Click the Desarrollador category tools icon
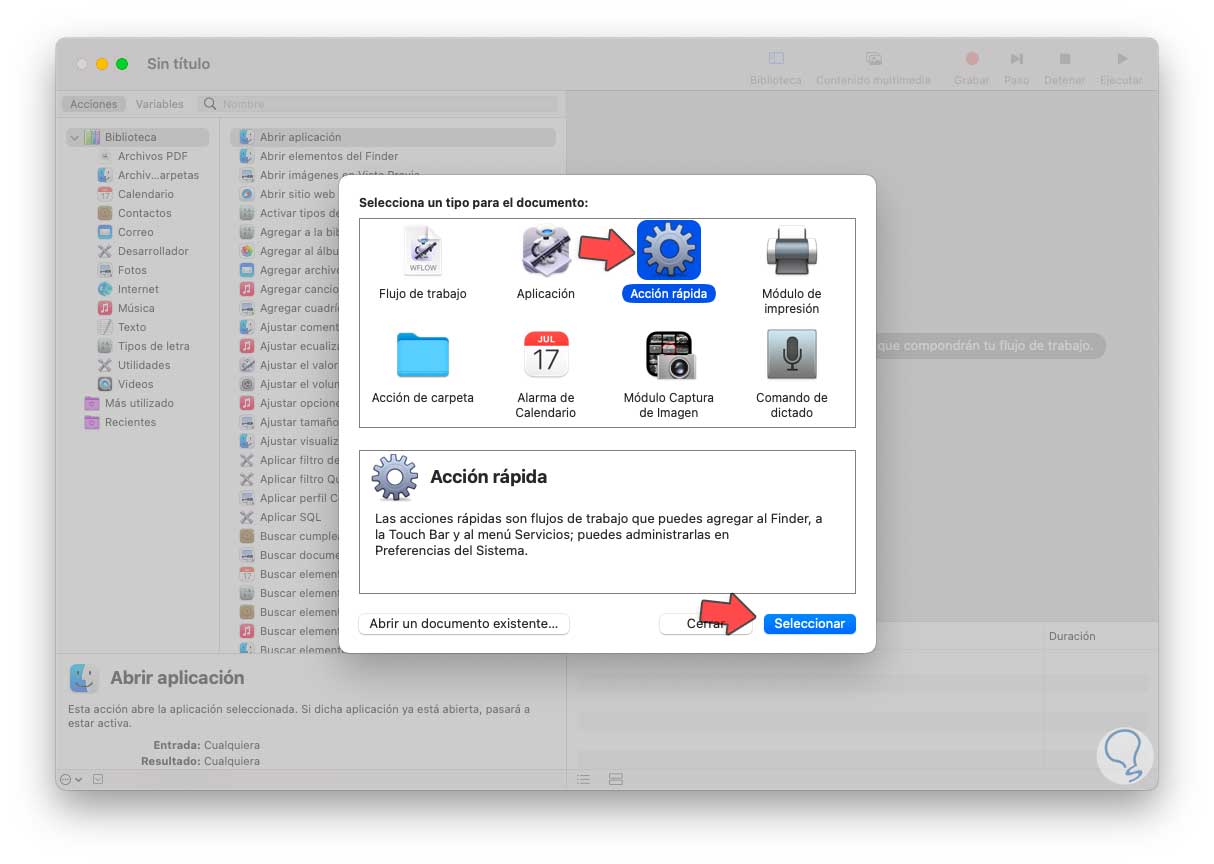 (105, 251)
